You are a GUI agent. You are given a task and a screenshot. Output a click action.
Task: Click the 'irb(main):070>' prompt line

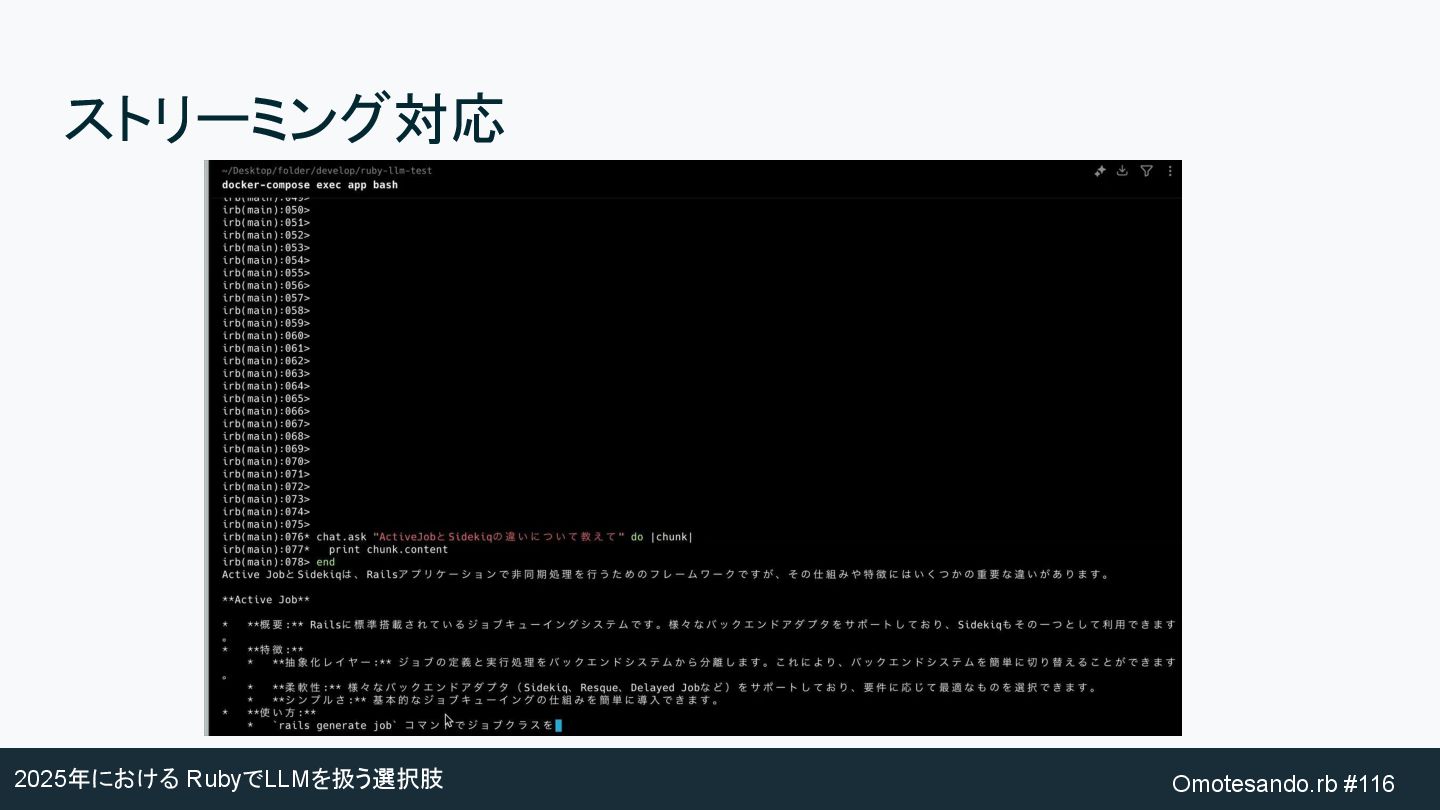coord(266,462)
